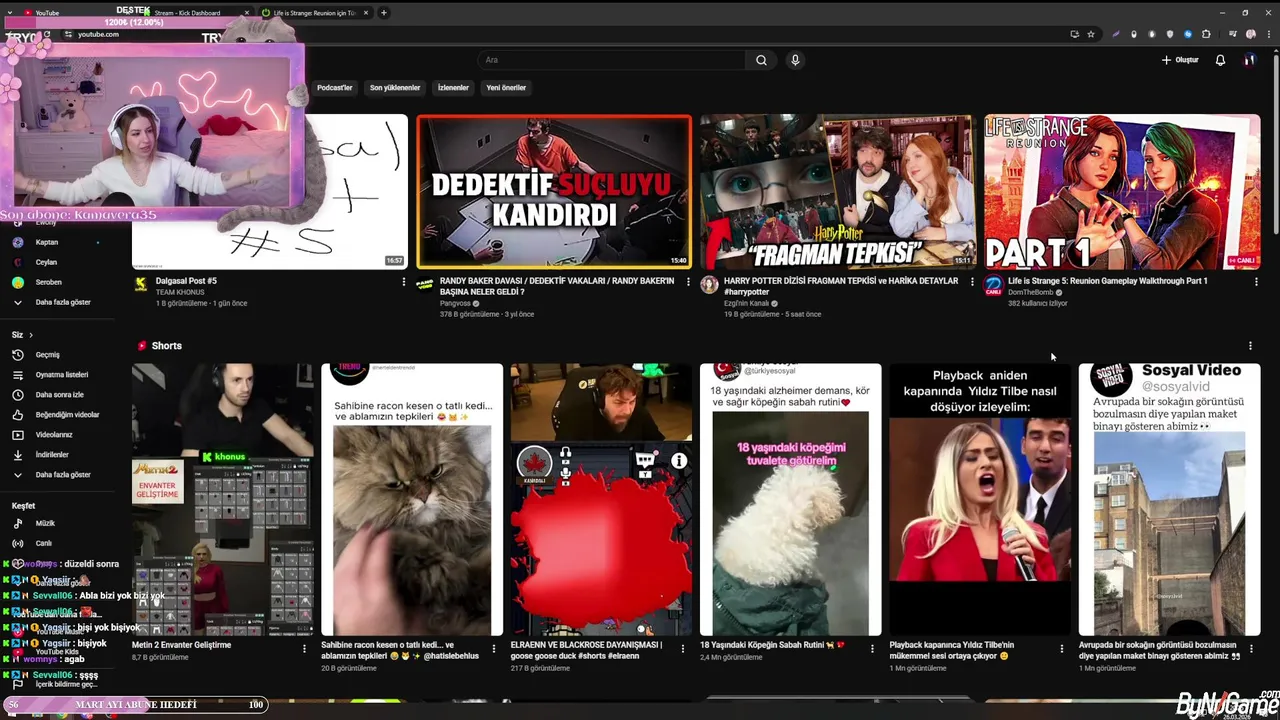Select the İzlenenler filter chip
Image resolution: width=1280 pixels, height=720 pixels.
pyautogui.click(x=453, y=88)
